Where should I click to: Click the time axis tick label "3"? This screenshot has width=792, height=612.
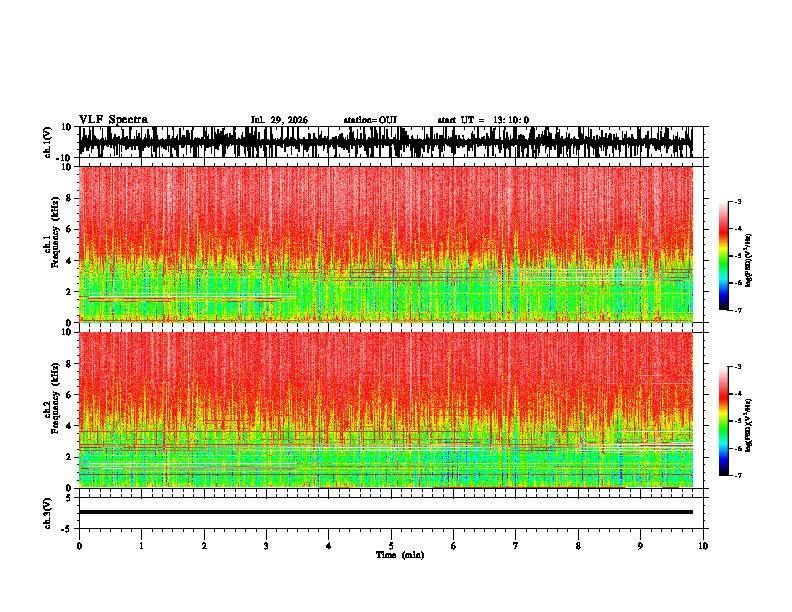coord(266,546)
